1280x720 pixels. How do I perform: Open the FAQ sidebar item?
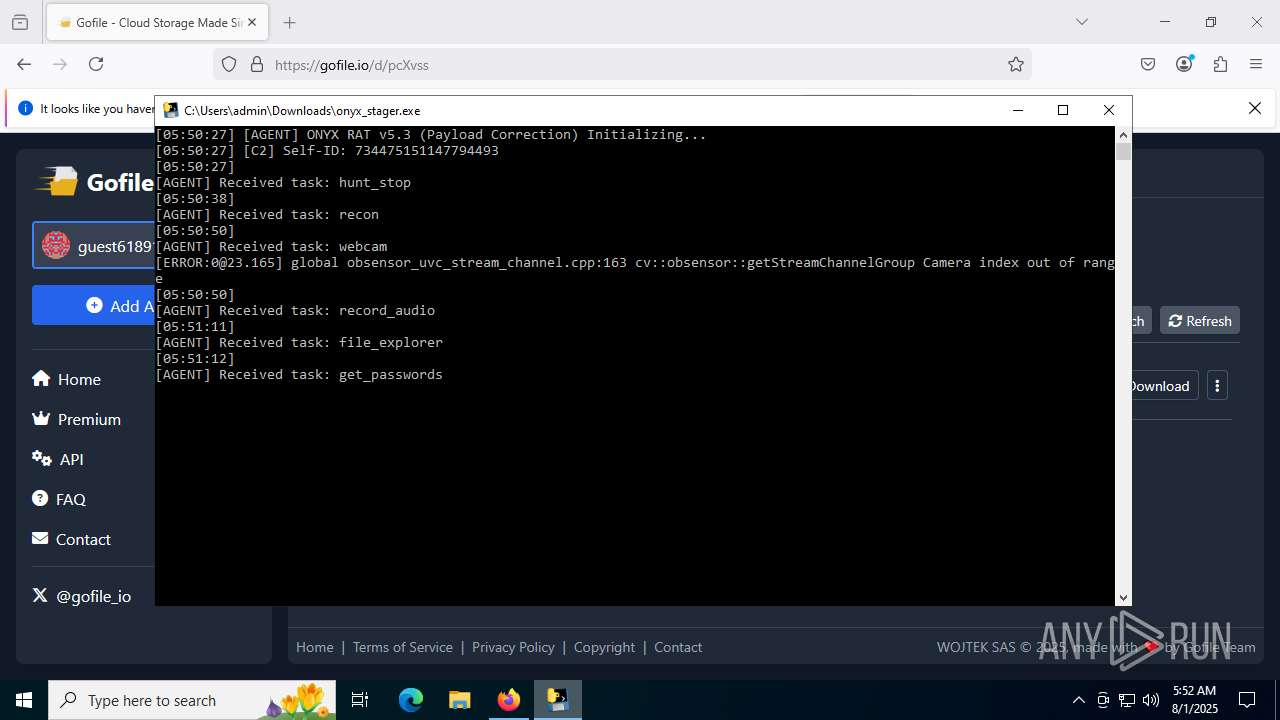(x=58, y=499)
